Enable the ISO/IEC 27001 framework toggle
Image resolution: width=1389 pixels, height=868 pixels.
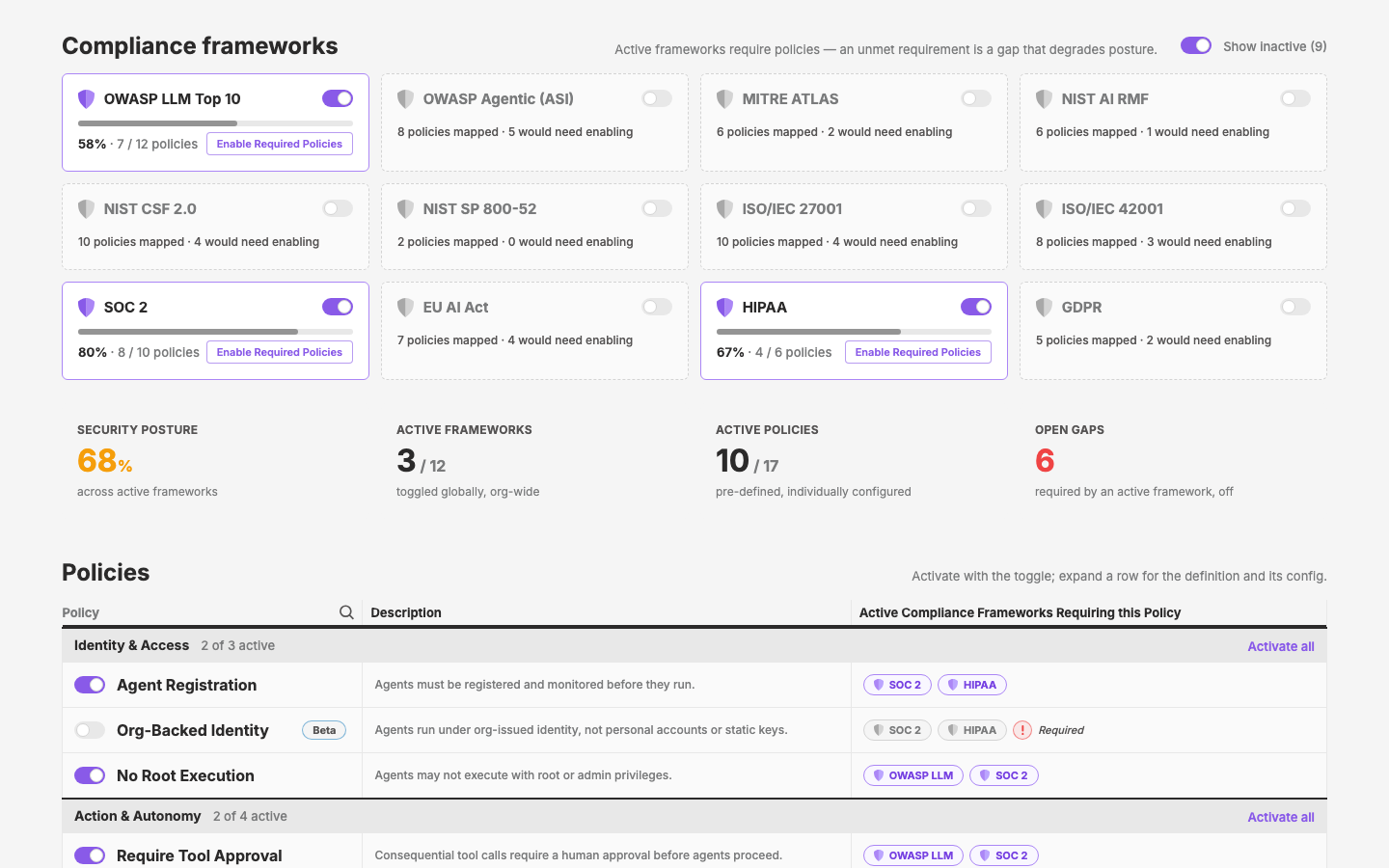tap(976, 208)
